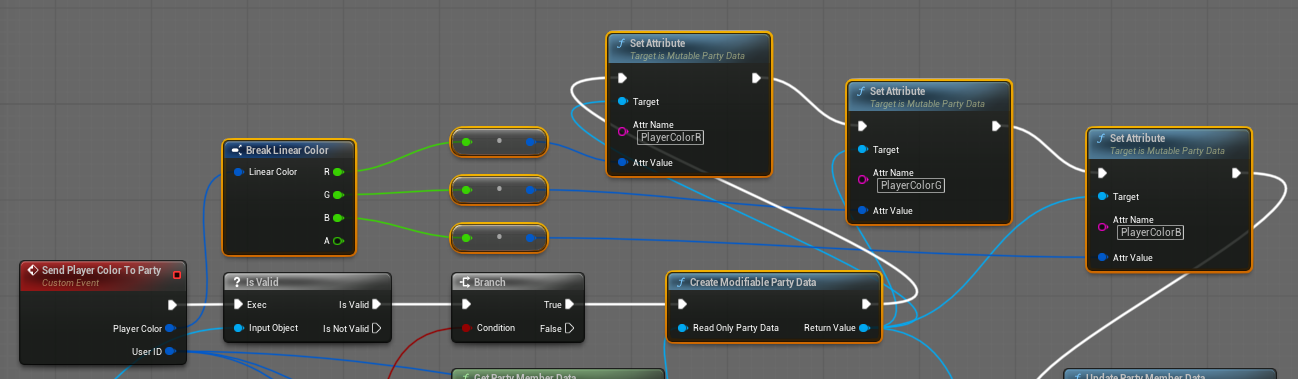Select title of Set Attribute node above PlayerColorR
Image resolution: width=1298 pixels, height=379 pixels.
tap(657, 44)
